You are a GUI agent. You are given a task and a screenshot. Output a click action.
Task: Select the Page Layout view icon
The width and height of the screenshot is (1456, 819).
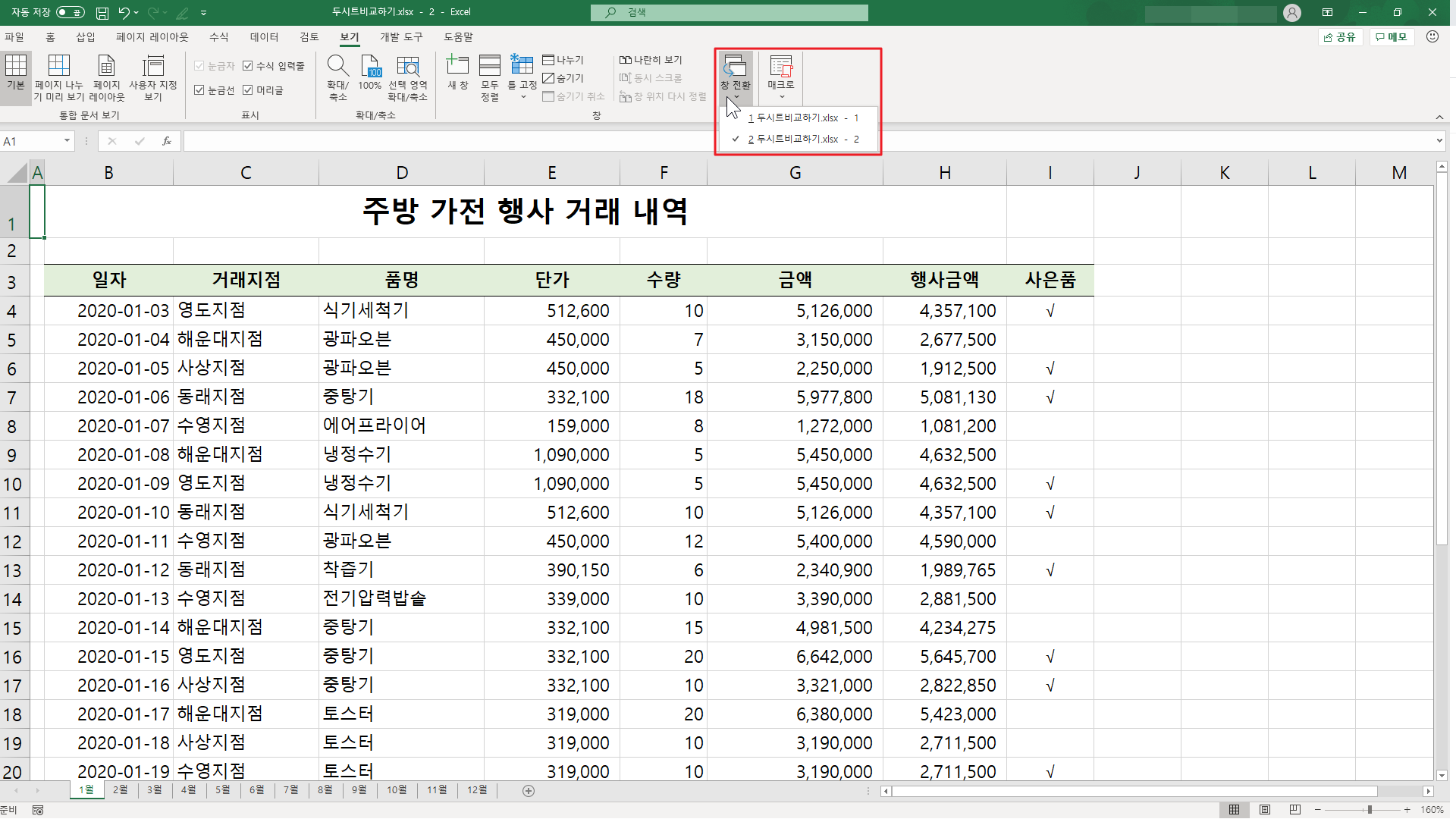[x=106, y=66]
